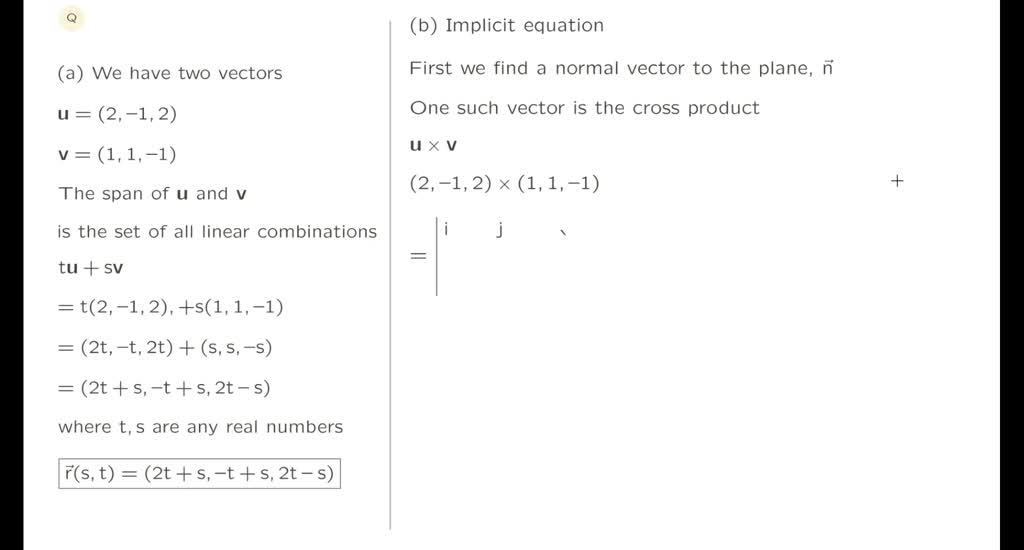Click the line = t(2,−1,2),+s(1,1,−1)
The height and width of the screenshot is (550, 1024).
(170, 307)
